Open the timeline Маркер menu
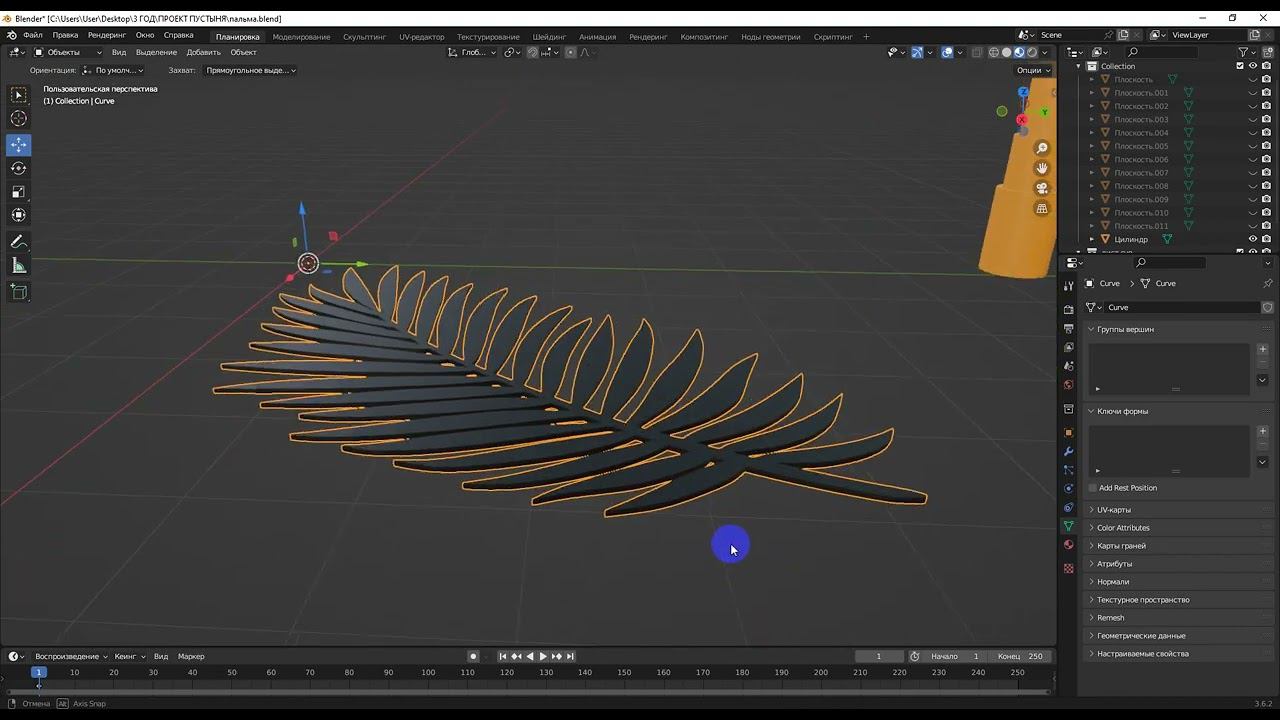 (x=191, y=656)
